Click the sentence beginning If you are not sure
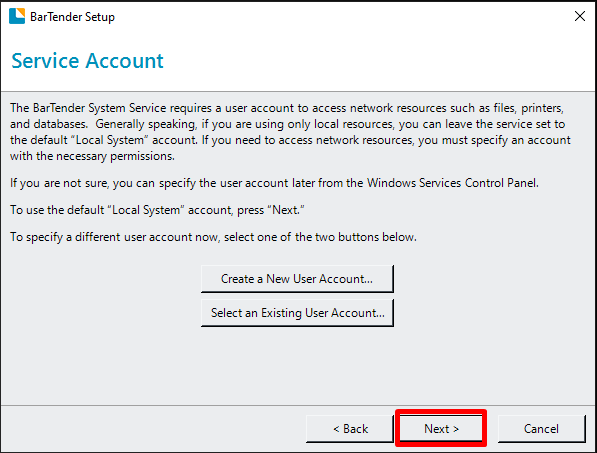 [x=274, y=183]
